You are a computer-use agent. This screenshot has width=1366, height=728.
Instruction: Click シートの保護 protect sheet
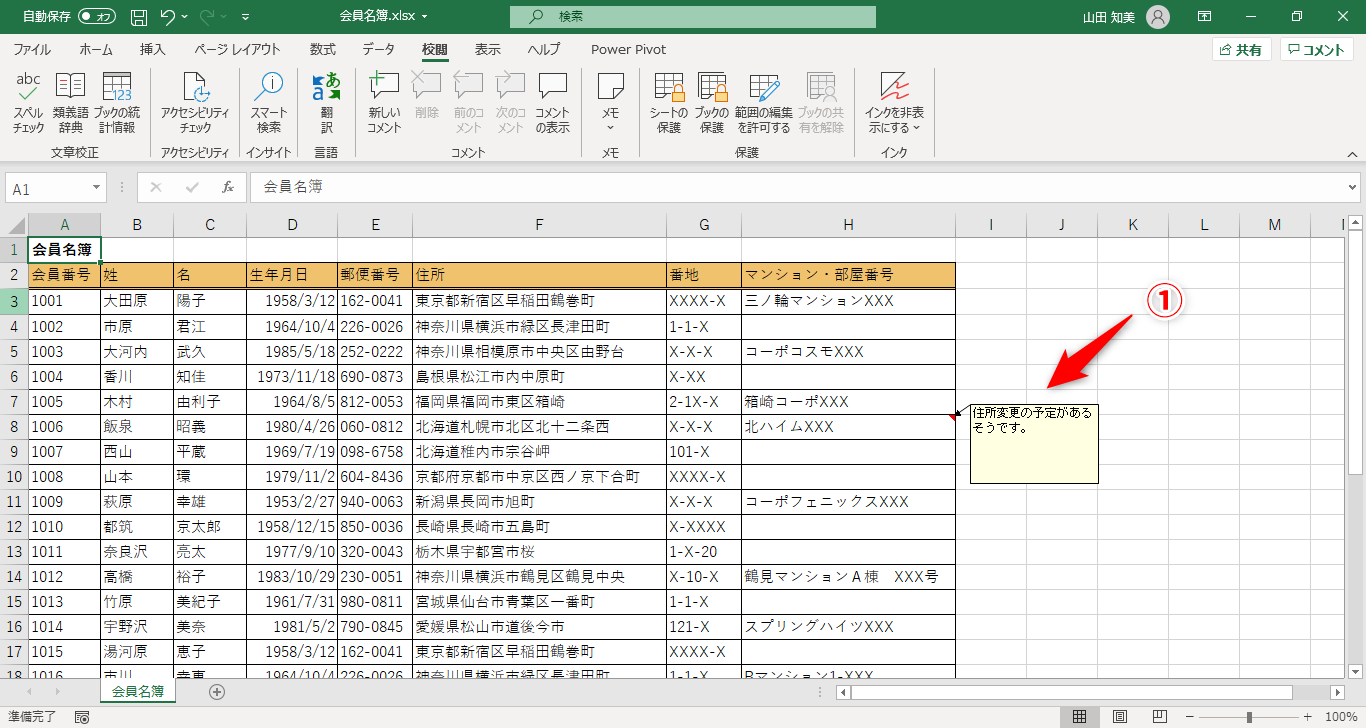click(x=668, y=104)
